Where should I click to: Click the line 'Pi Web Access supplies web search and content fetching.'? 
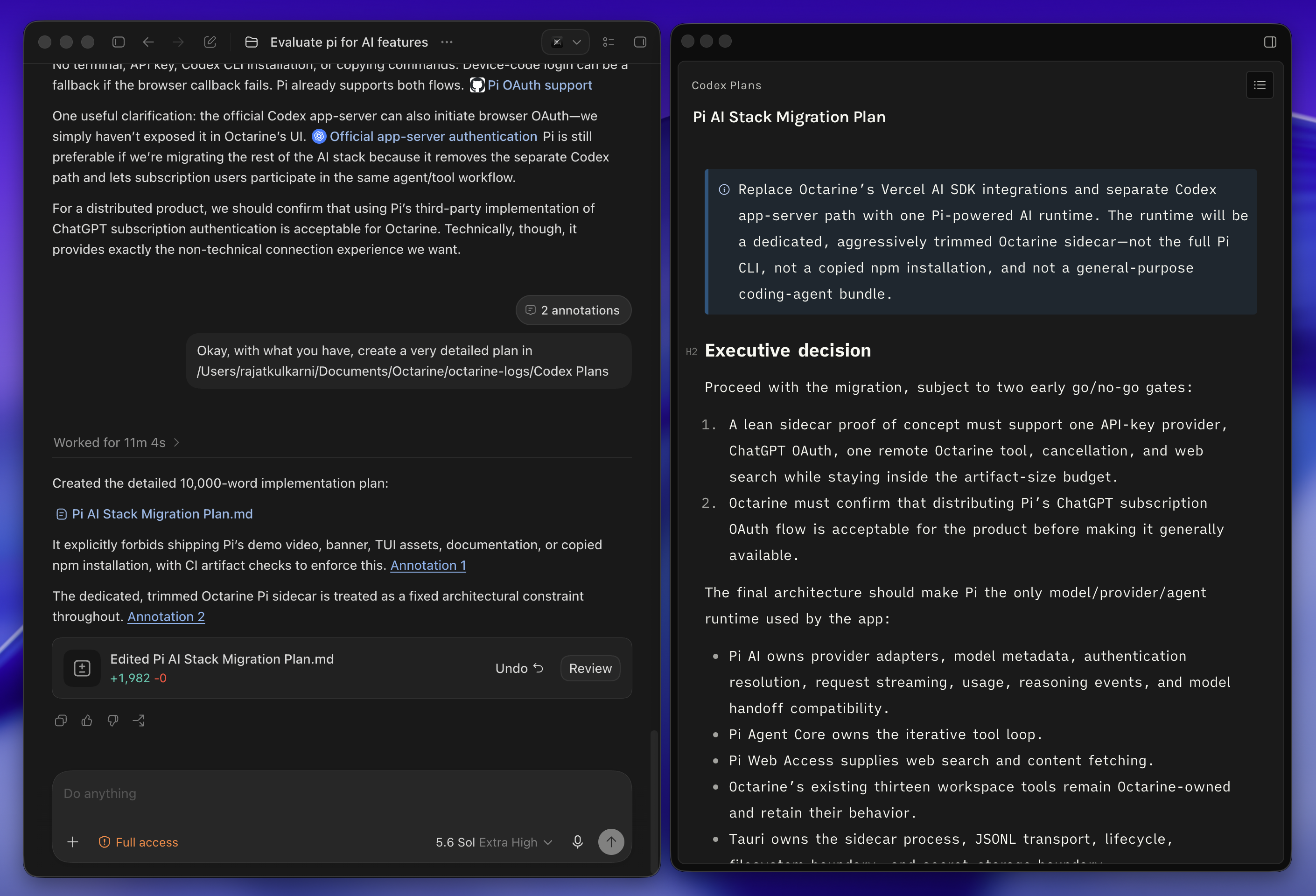click(941, 760)
